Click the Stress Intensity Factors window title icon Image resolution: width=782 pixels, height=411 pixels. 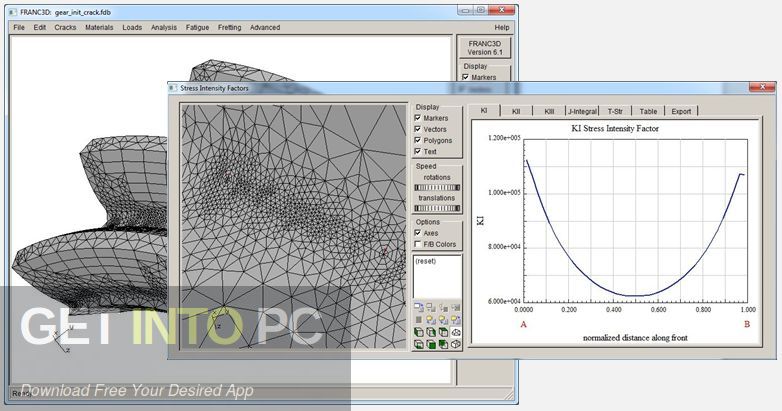coord(173,88)
